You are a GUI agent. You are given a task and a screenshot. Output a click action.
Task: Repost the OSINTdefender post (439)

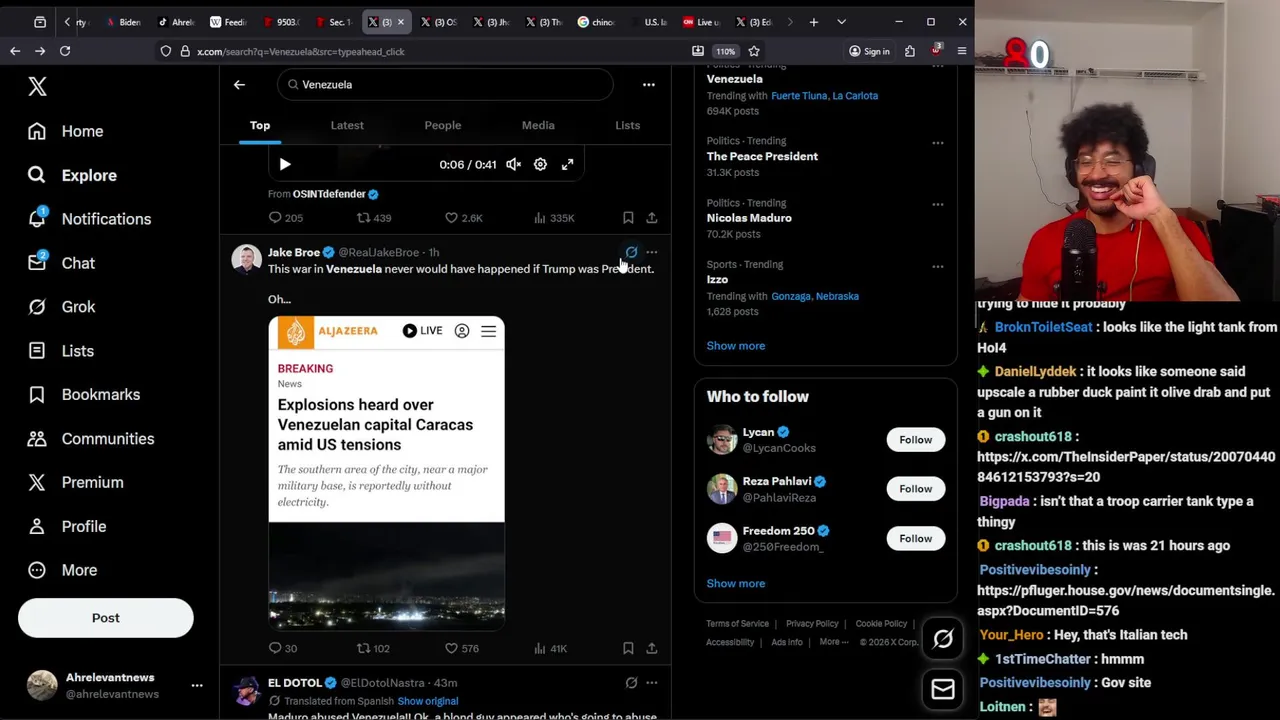tap(374, 218)
